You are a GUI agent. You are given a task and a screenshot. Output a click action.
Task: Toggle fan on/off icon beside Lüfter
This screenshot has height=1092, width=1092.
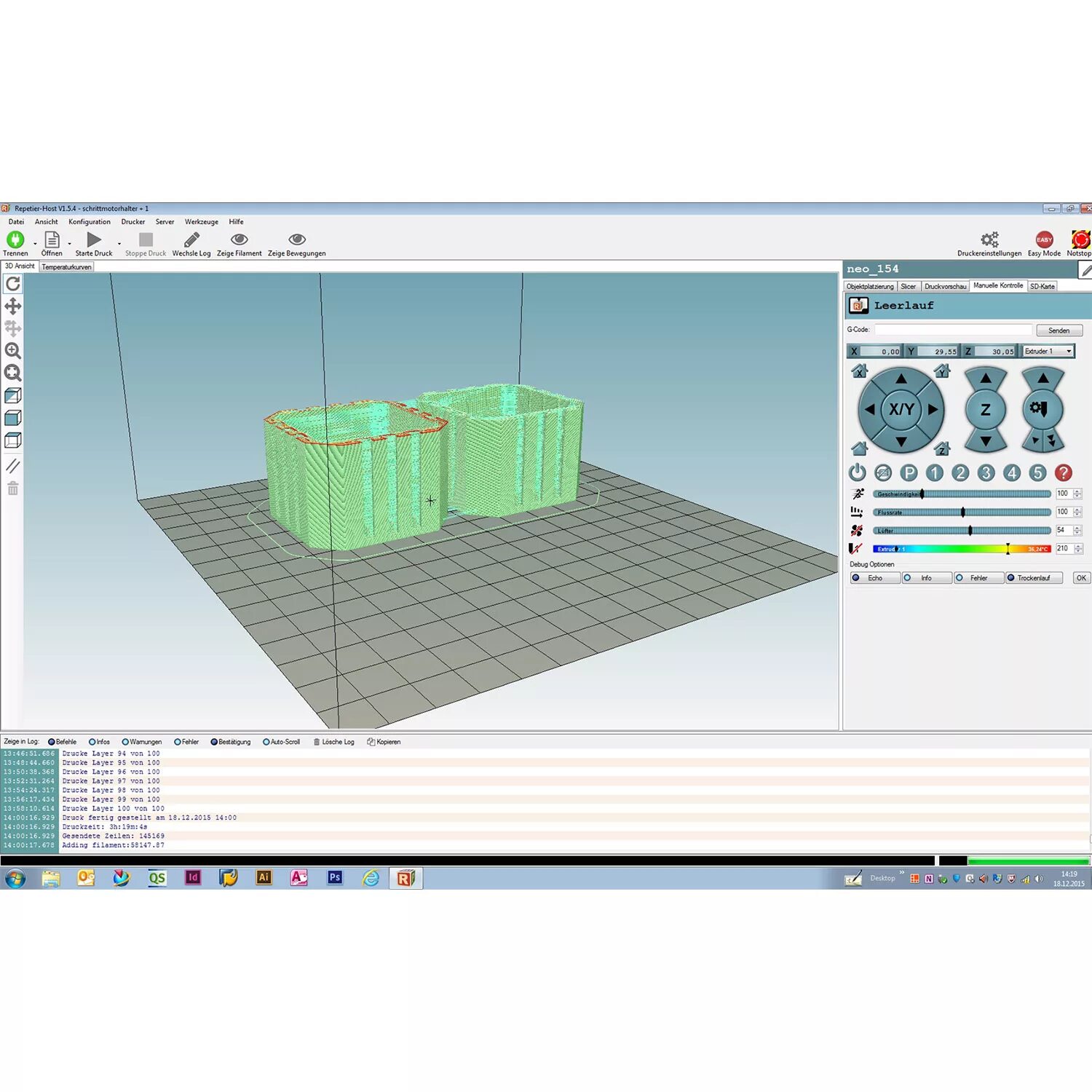point(857,531)
